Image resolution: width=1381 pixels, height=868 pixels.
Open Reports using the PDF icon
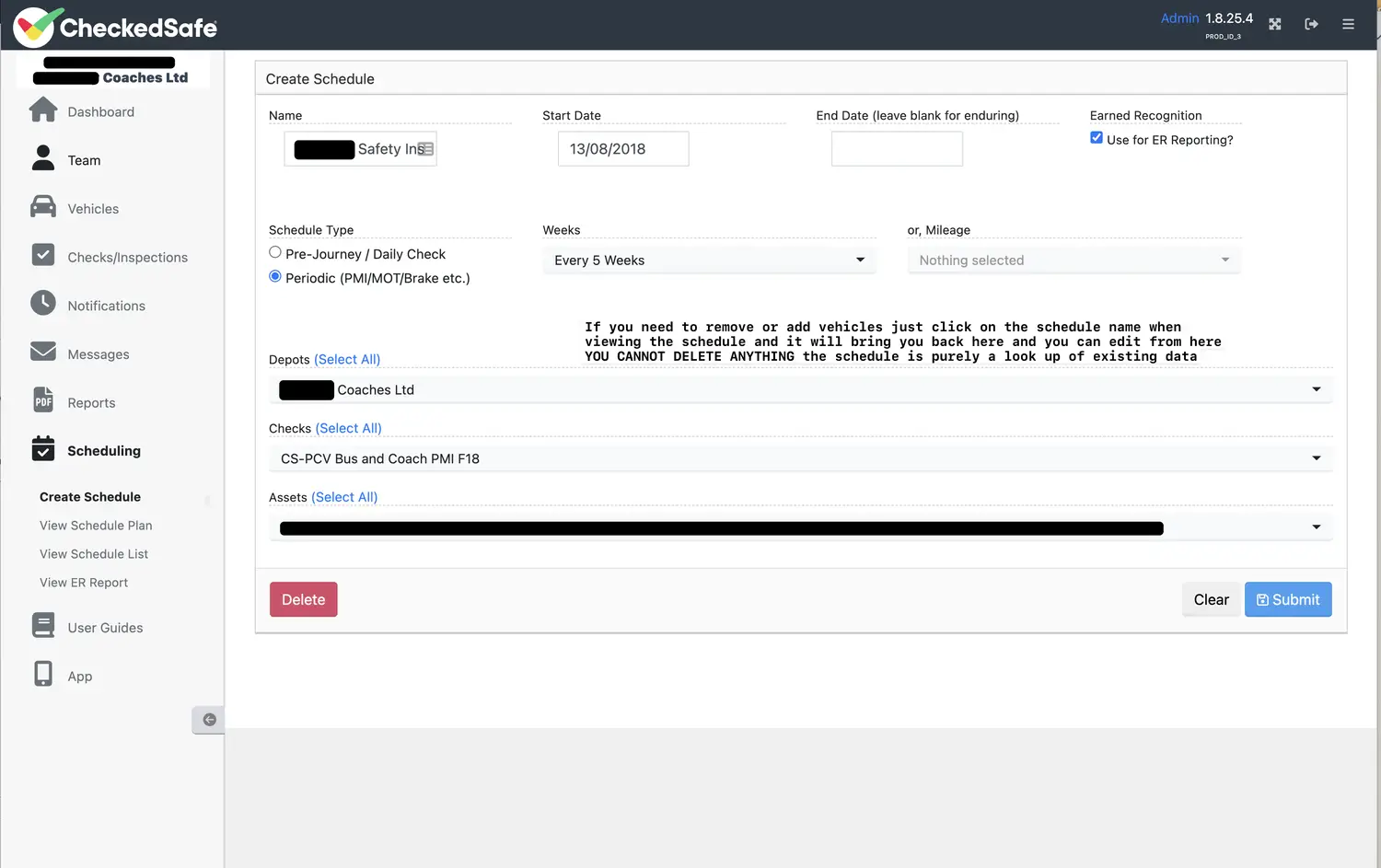tap(91, 401)
